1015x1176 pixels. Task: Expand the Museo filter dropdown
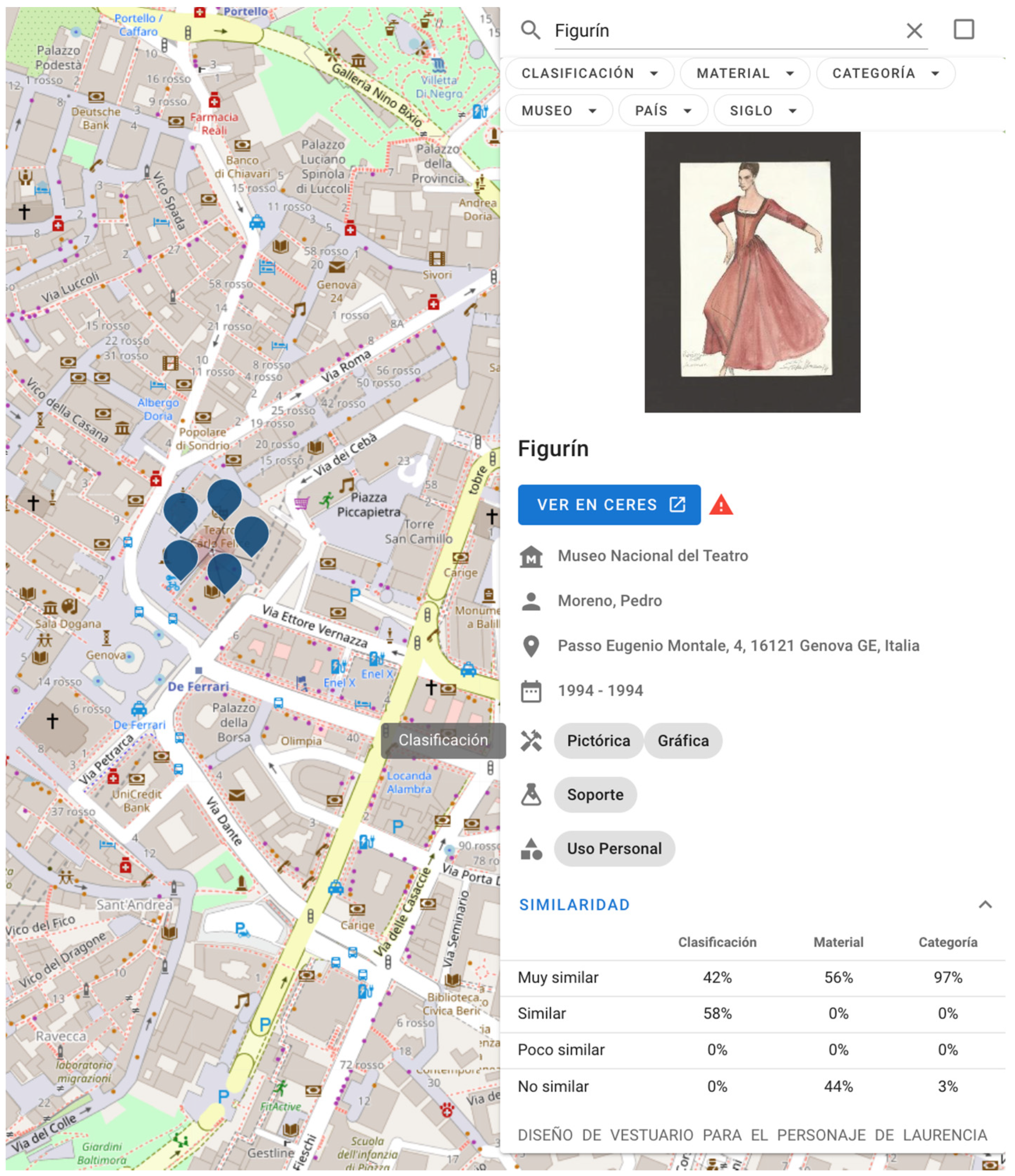[x=558, y=111]
